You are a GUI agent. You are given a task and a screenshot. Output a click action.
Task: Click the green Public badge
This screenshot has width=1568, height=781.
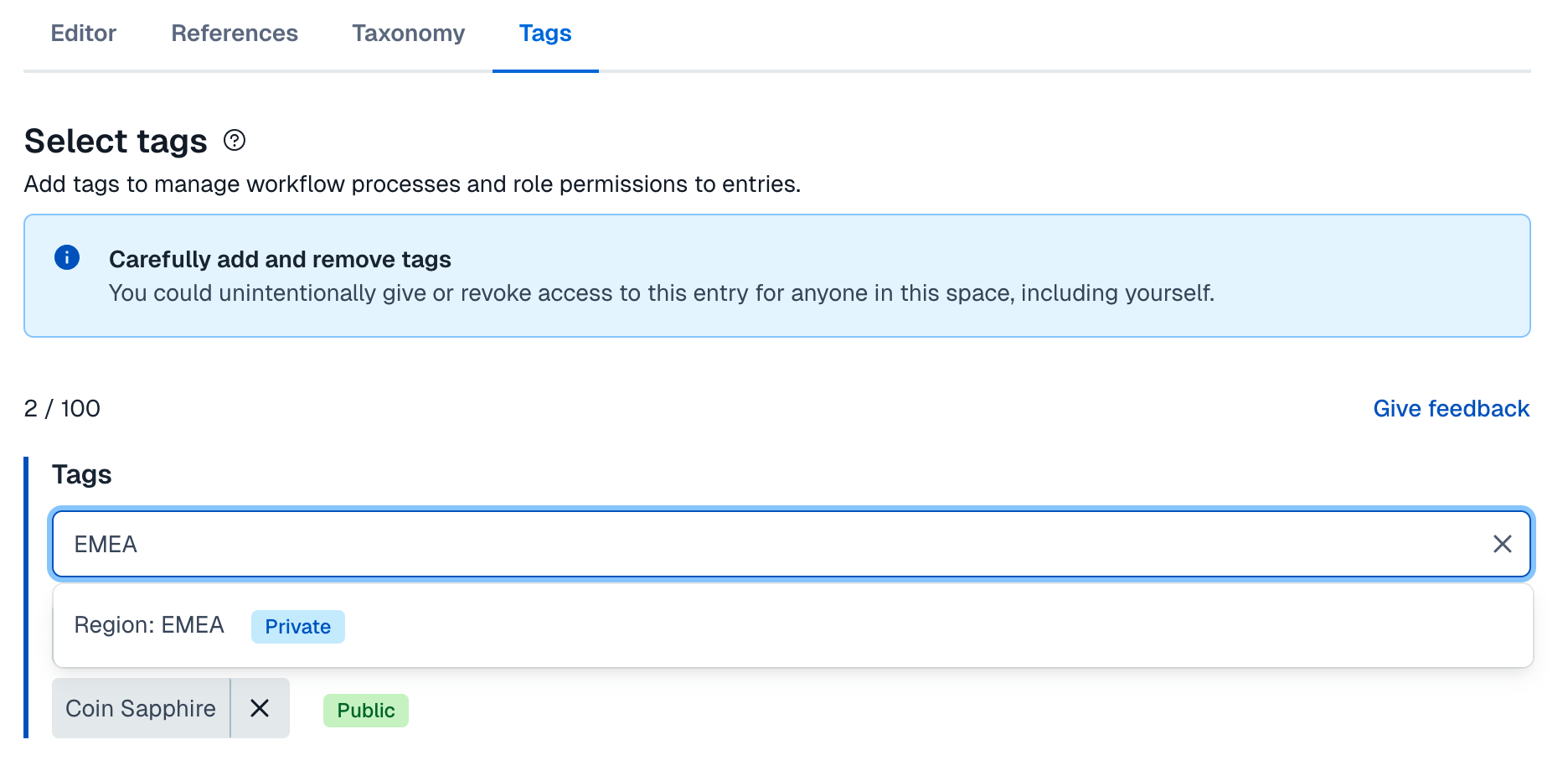pyautogui.click(x=366, y=711)
